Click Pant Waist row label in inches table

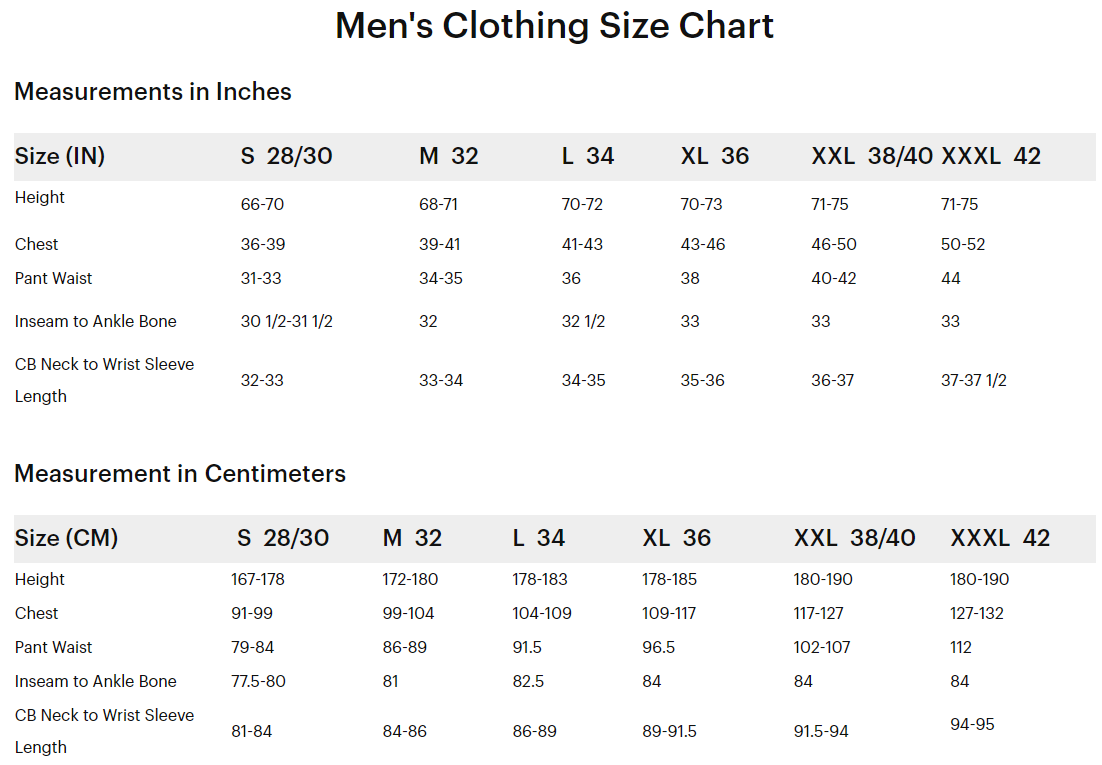(x=54, y=278)
